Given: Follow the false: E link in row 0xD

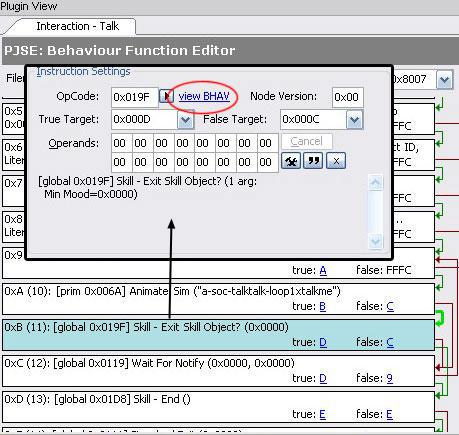Looking at the screenshot, I should pyautogui.click(x=389, y=414).
